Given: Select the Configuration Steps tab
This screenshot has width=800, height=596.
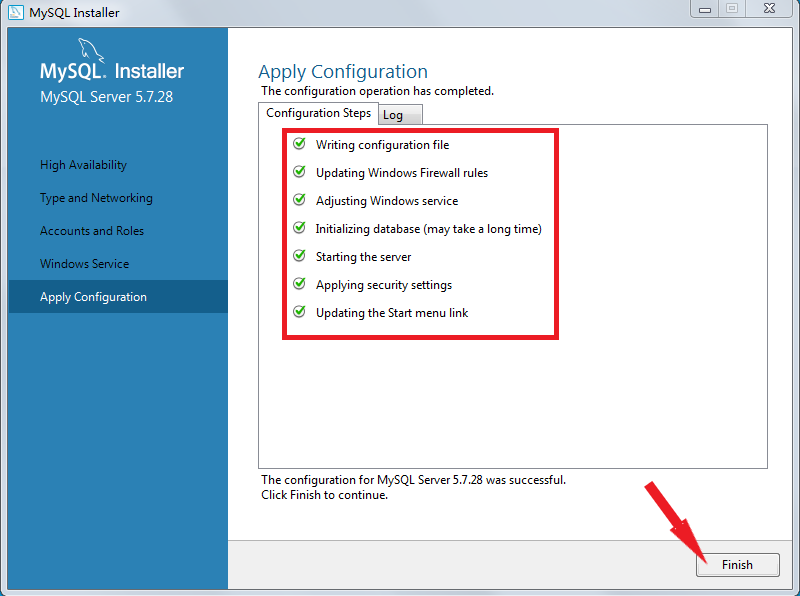Looking at the screenshot, I should tap(318, 113).
